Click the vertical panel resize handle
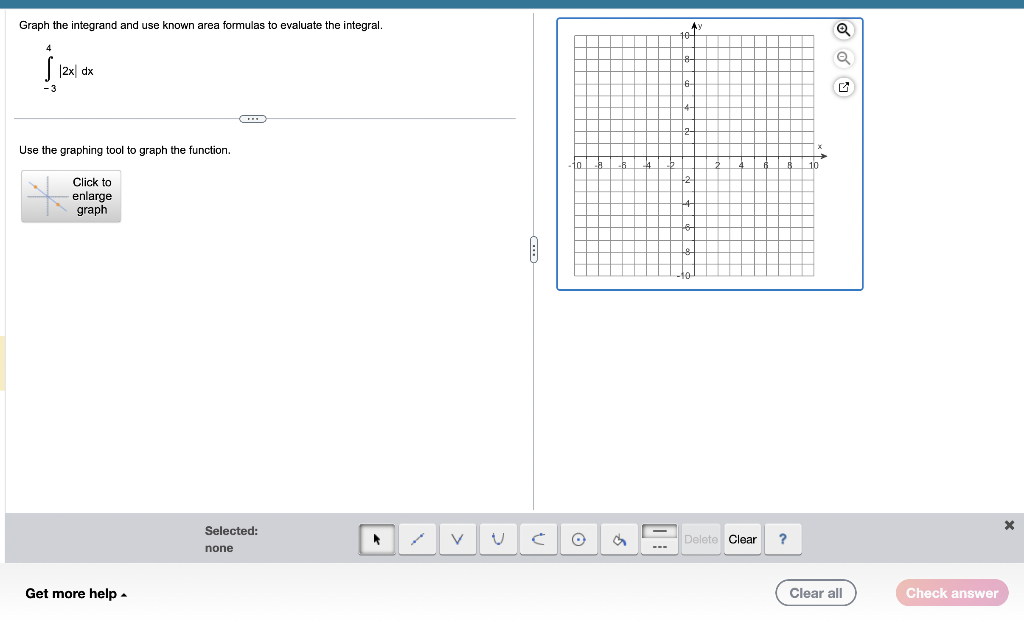 (533, 250)
